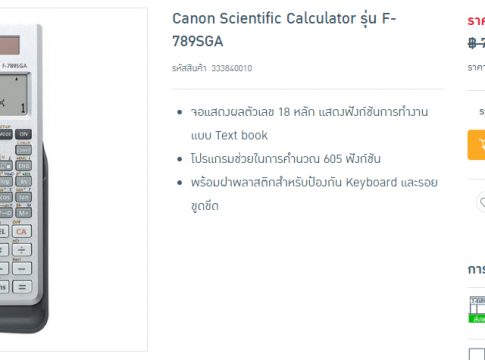Click the calculator's solar panel in photo
485x360 pixels.
point(10,45)
